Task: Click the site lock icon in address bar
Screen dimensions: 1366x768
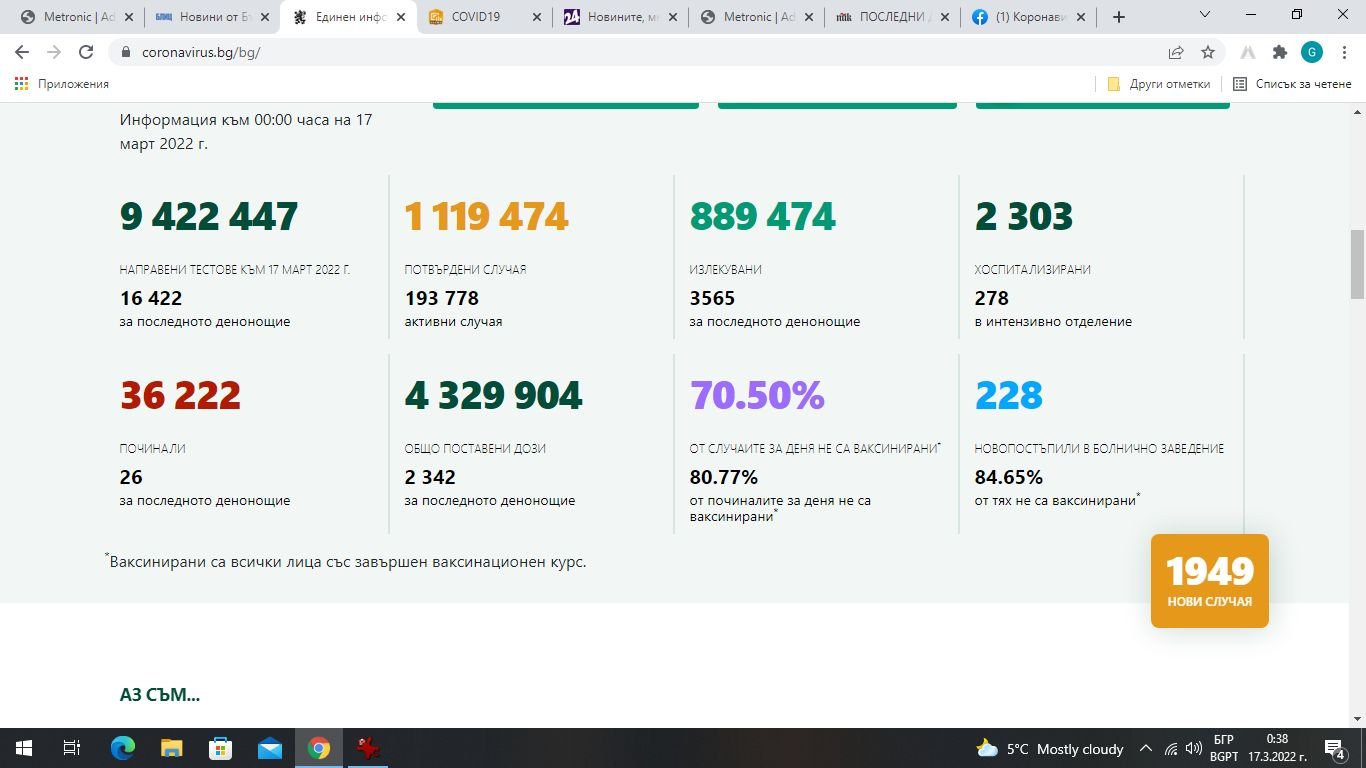Action: pos(126,52)
